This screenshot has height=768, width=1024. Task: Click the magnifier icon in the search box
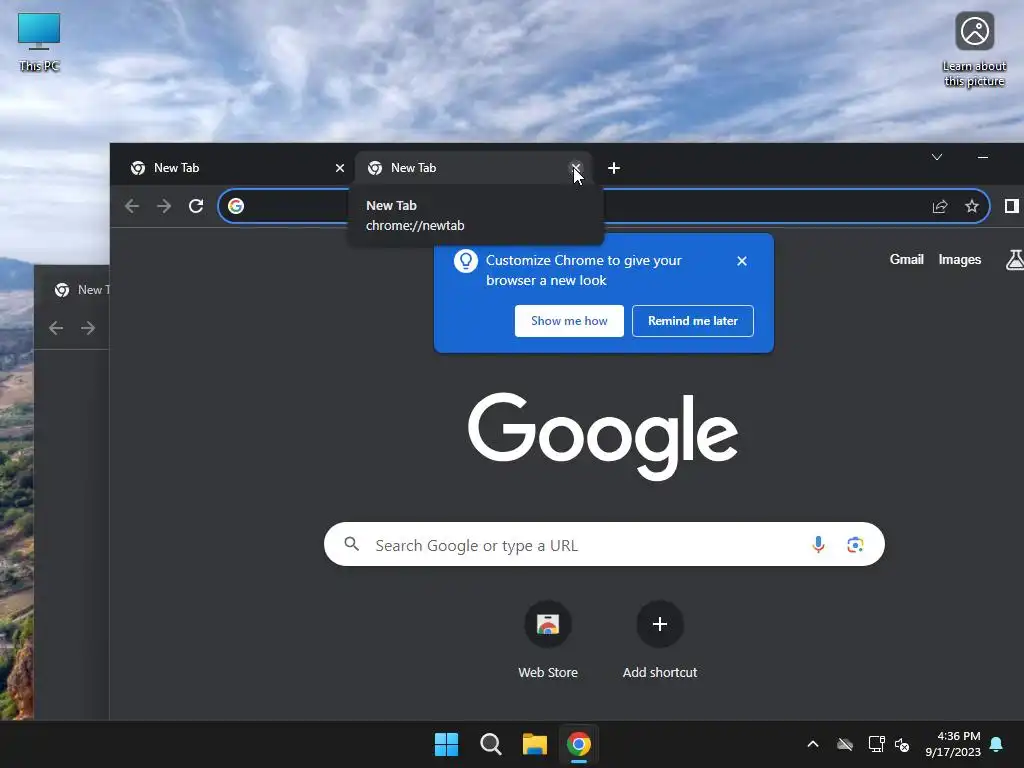click(x=351, y=543)
